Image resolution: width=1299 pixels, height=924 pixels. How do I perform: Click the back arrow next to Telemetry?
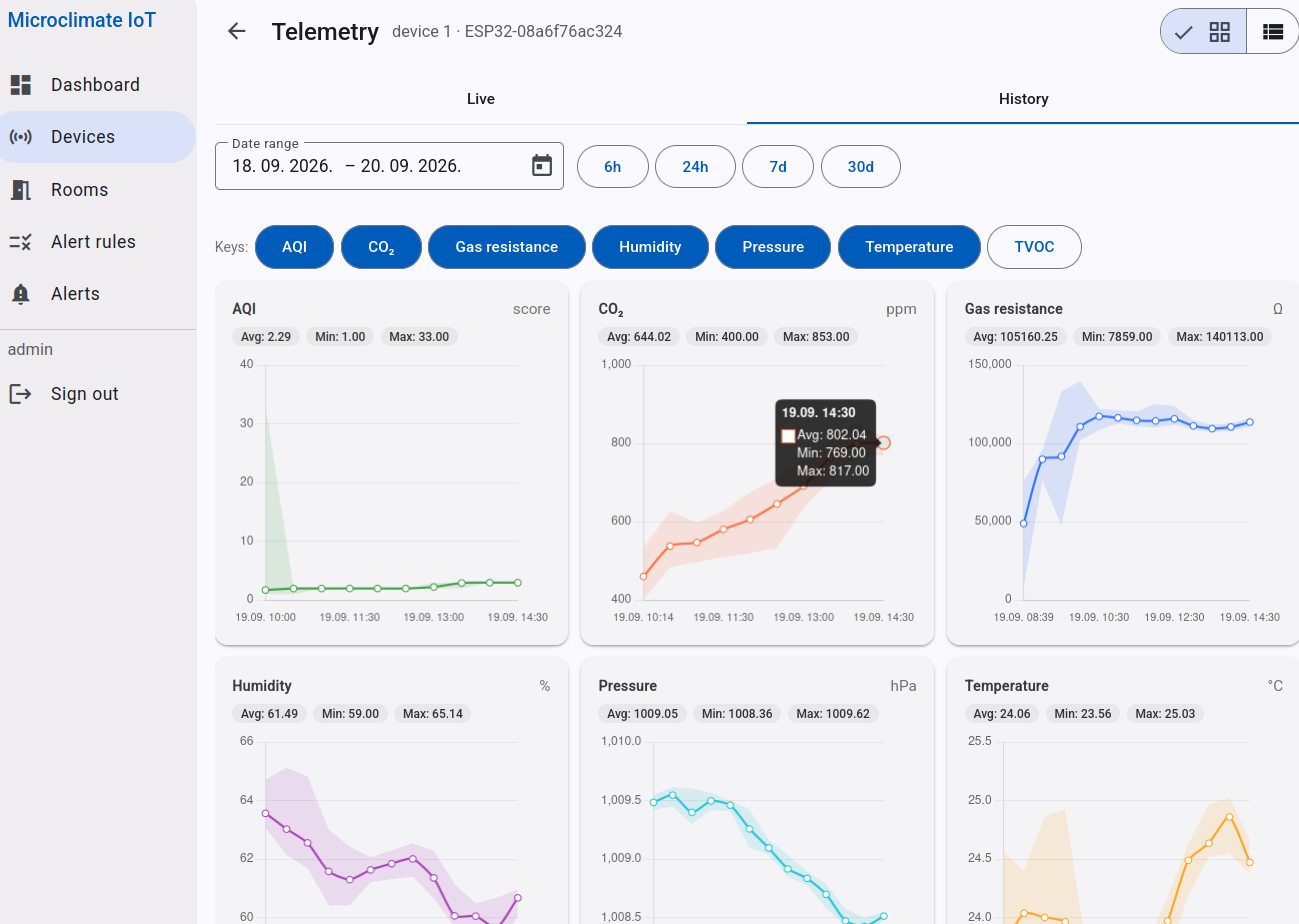236,31
